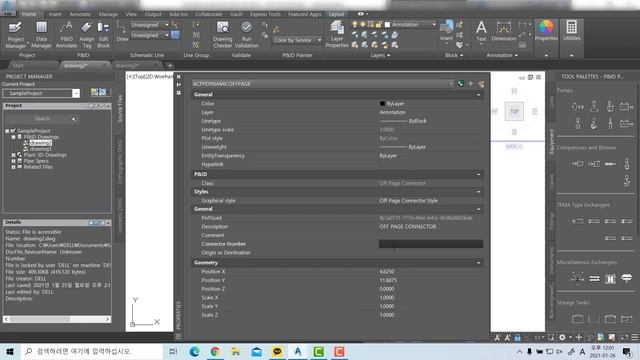Select the Text annotation tool
Viewport: 640px width, 360px height.
481,31
